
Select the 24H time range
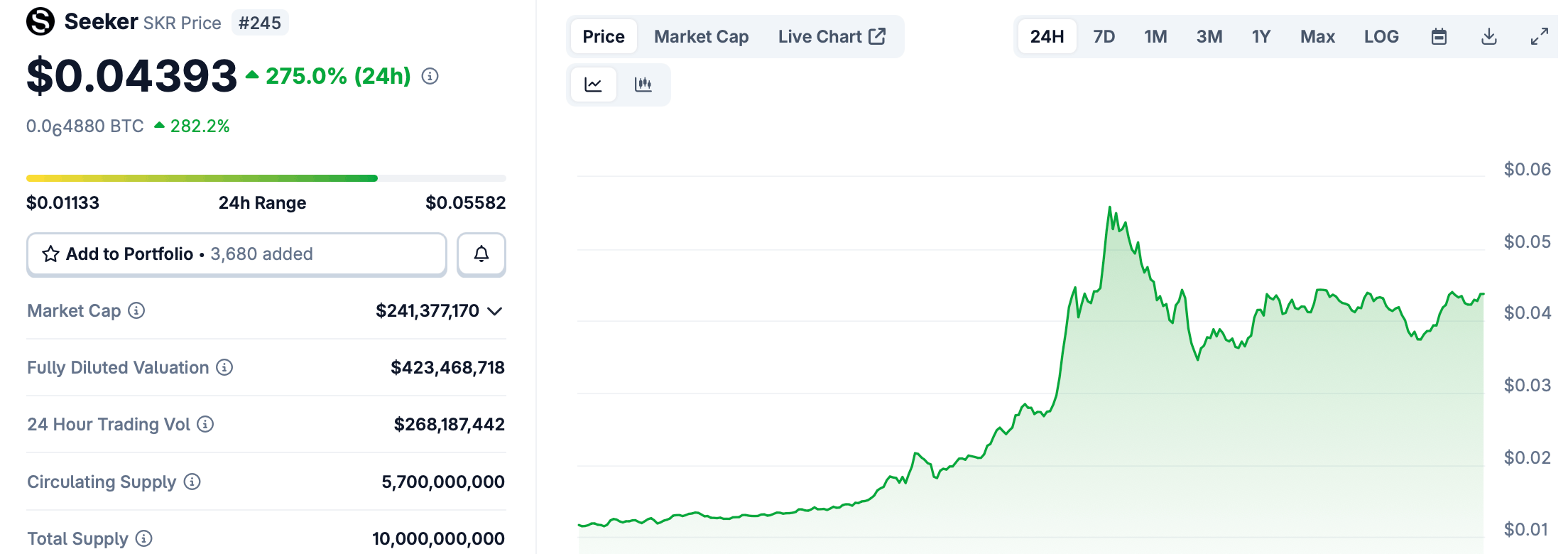[1047, 36]
